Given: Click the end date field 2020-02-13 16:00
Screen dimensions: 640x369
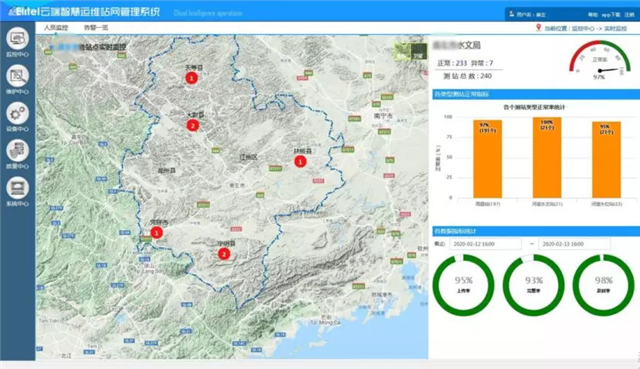Looking at the screenshot, I should 574,244.
